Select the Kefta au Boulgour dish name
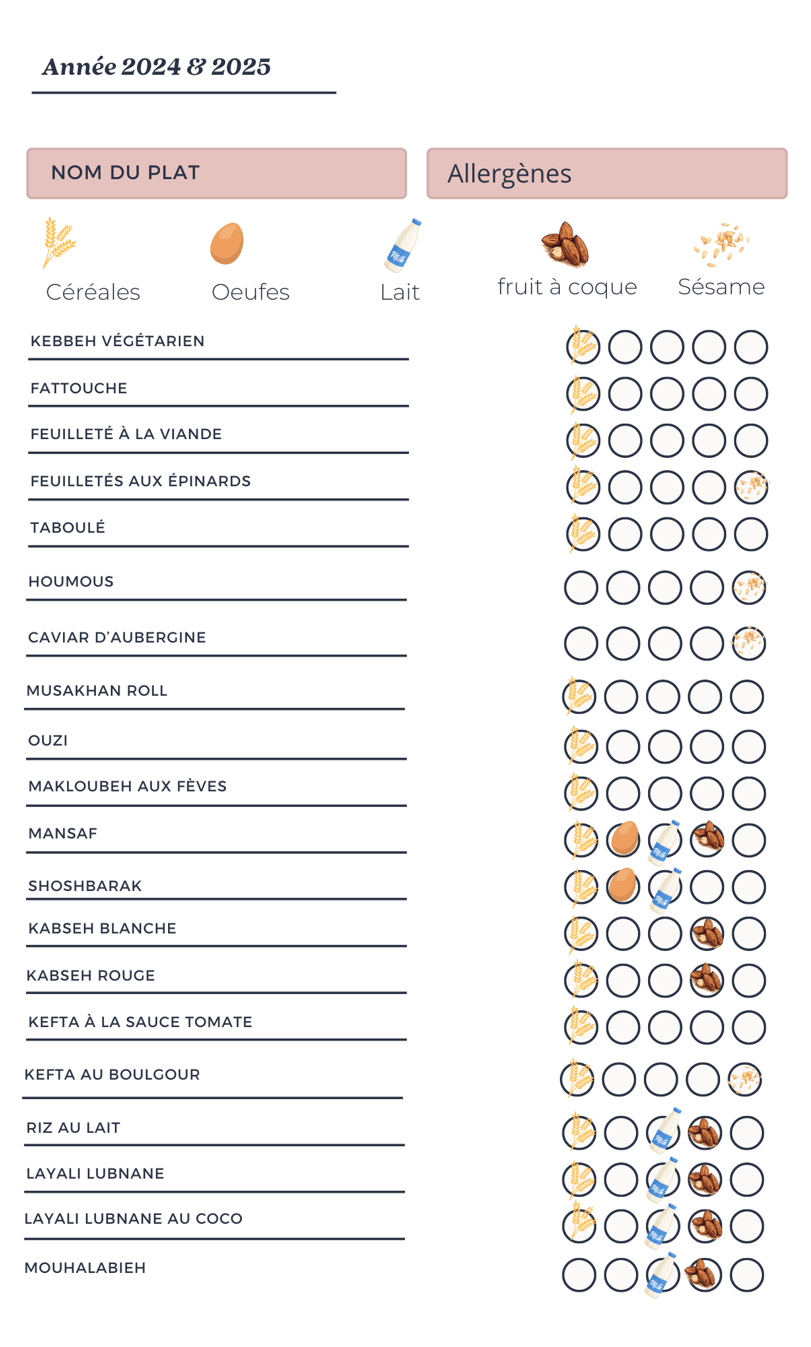This screenshot has width=811, height=1347. click(x=112, y=1075)
